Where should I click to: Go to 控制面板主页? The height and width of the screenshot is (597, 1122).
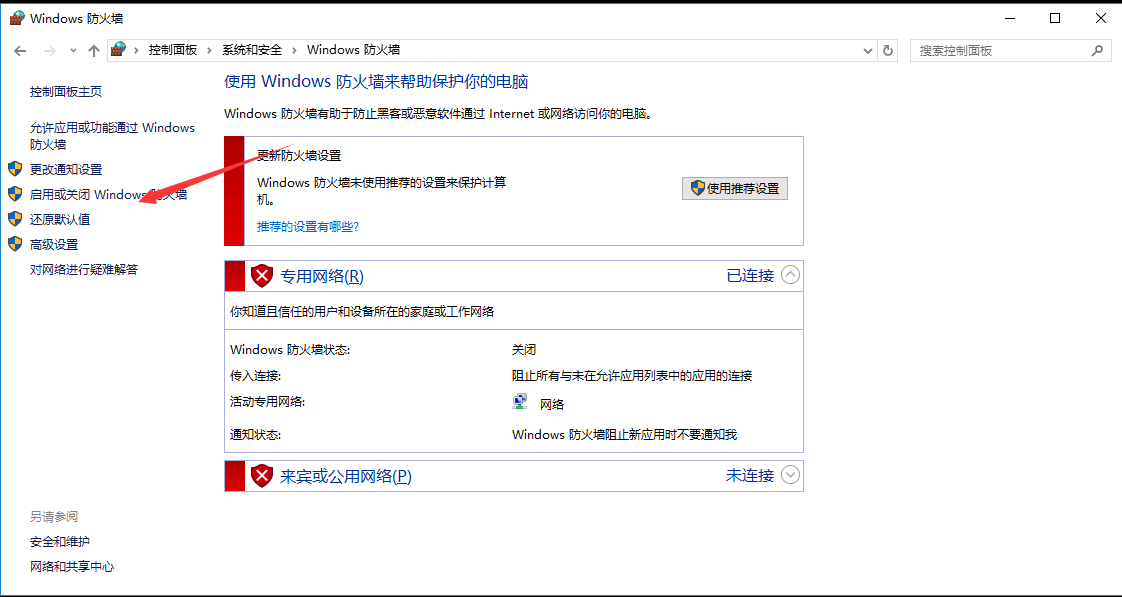pyautogui.click(x=66, y=92)
